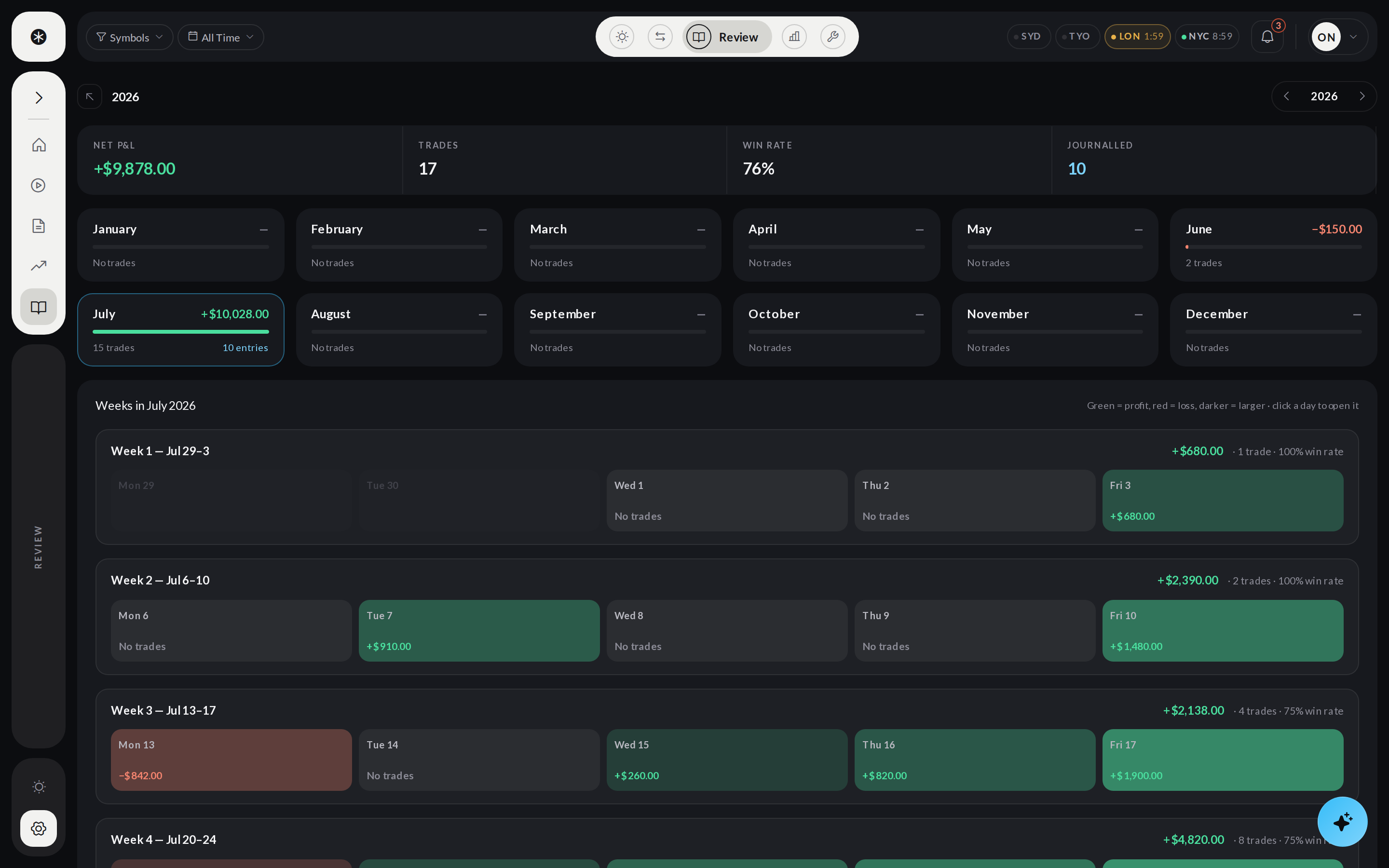Screen dimensions: 1389x868
Task: Click the NYC 8:59 session chip
Action: pyautogui.click(x=1207, y=37)
